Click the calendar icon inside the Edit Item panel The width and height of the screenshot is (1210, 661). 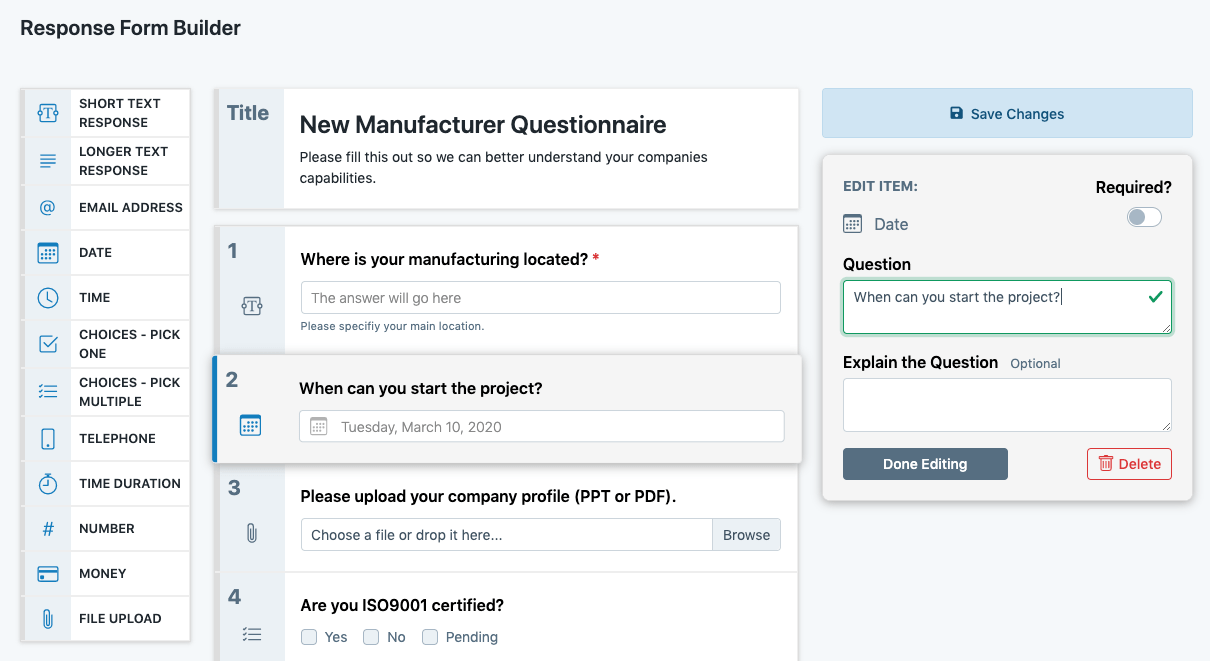[x=852, y=224]
